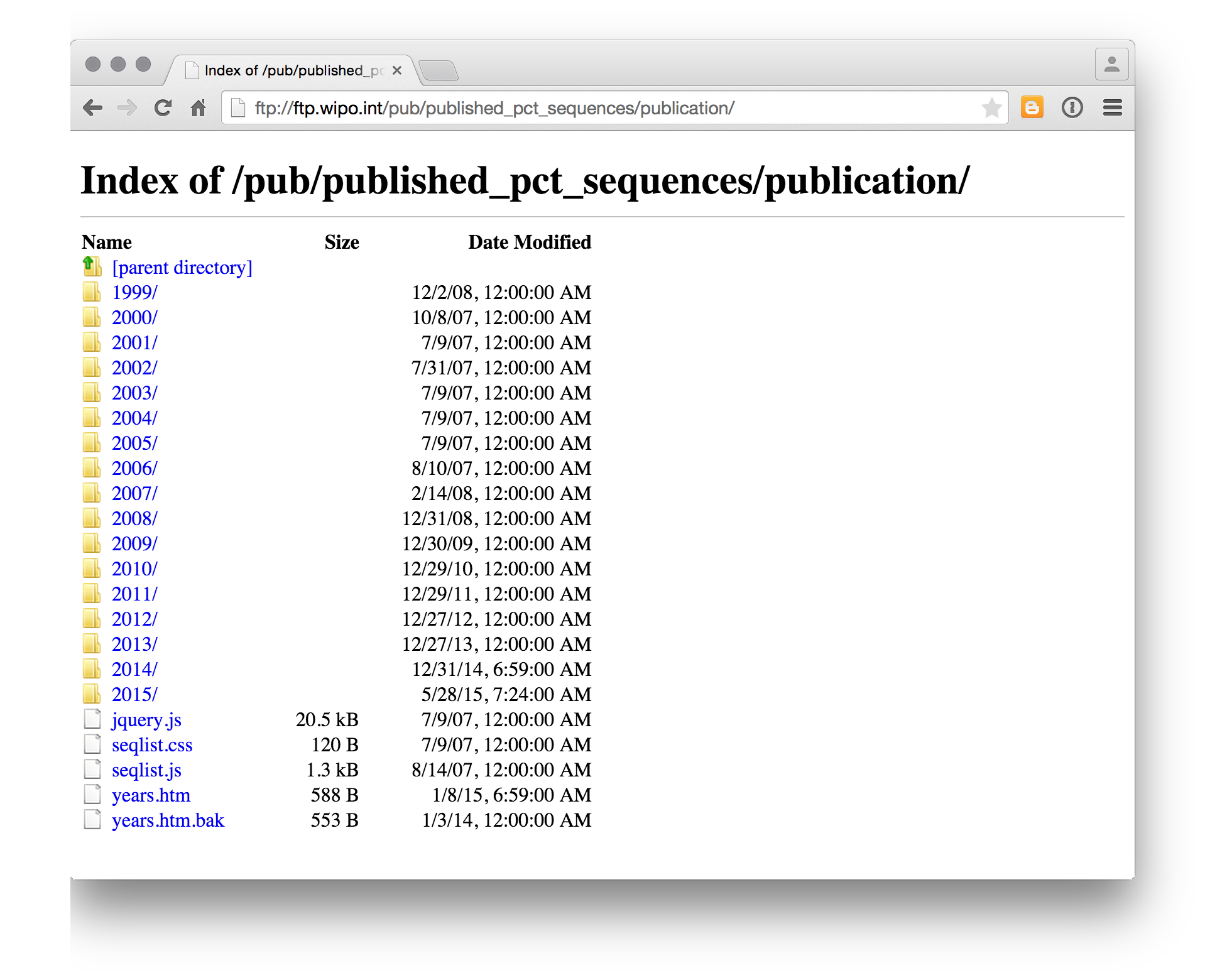The image size is (1205, 980).
Task: Click the folder icon beside 2015/
Action: click(x=92, y=694)
